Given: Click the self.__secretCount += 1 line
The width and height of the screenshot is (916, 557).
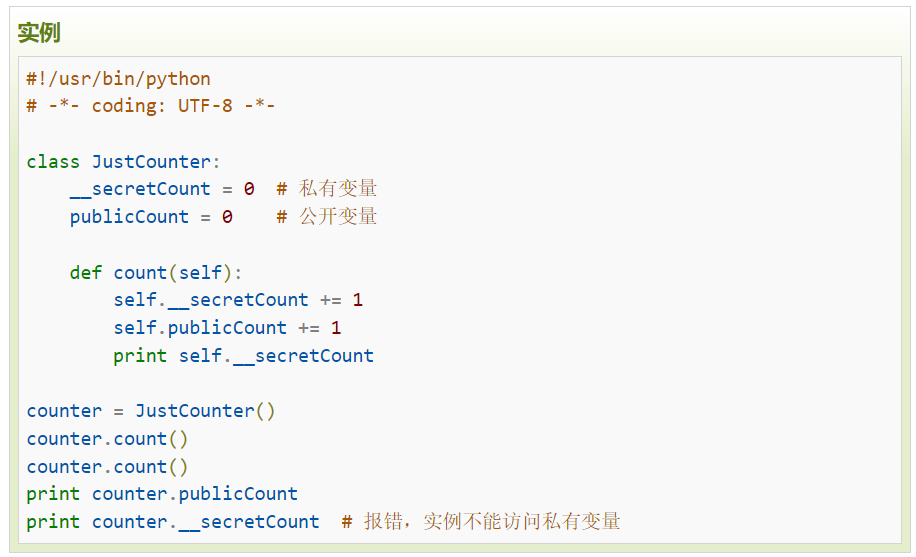Looking at the screenshot, I should coord(238,300).
